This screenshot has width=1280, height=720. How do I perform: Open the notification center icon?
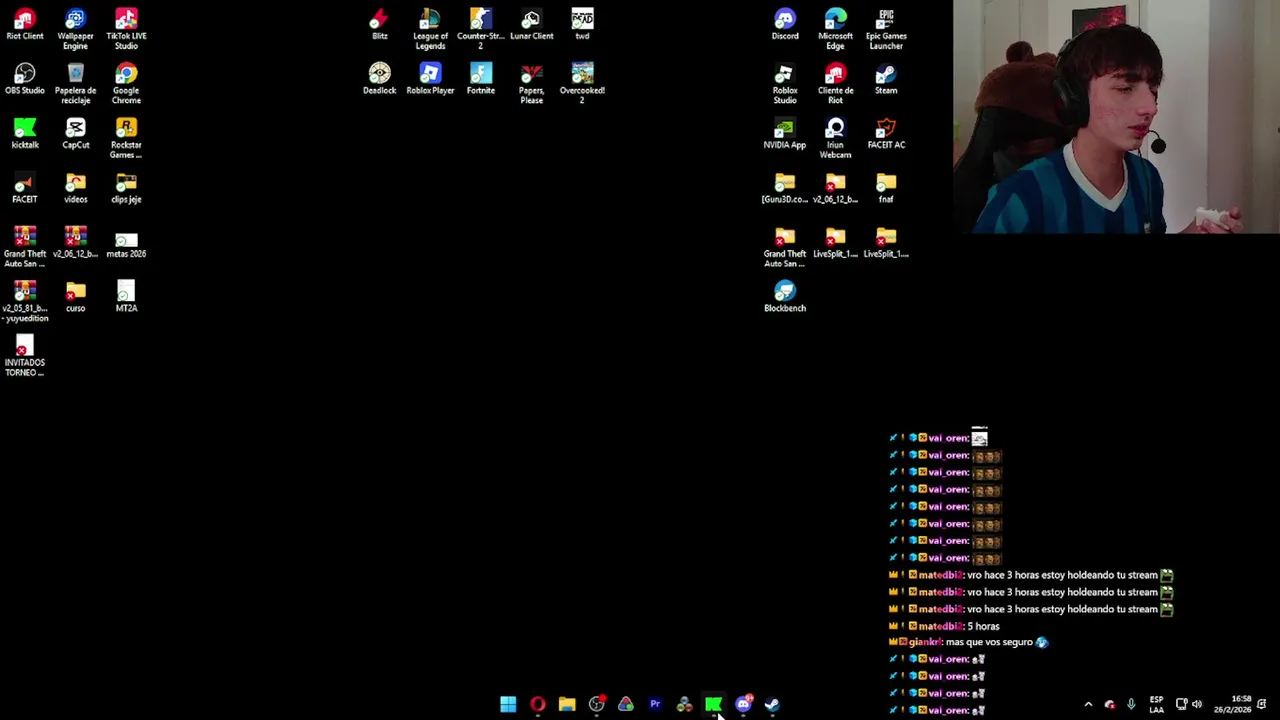click(1262, 704)
